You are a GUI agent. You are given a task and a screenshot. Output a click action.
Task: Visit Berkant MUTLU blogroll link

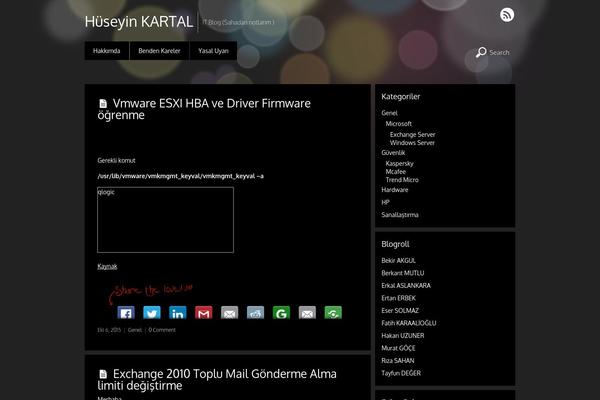(403, 273)
